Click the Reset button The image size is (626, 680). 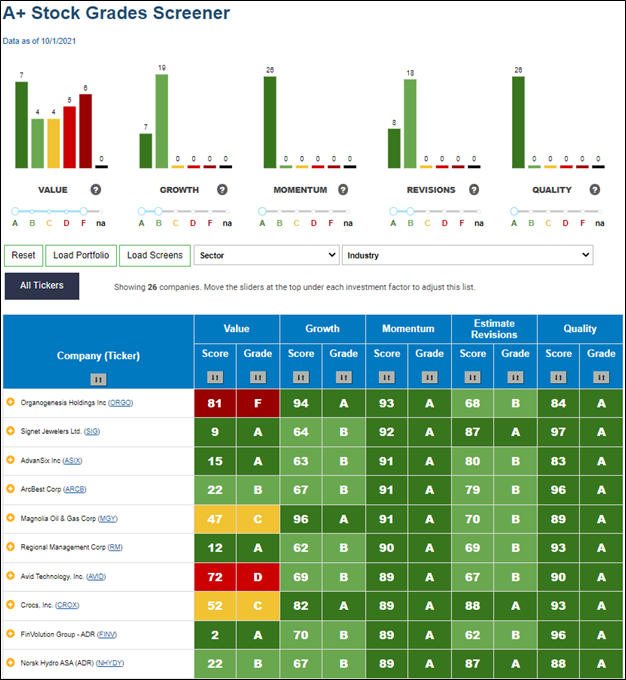pos(23,255)
